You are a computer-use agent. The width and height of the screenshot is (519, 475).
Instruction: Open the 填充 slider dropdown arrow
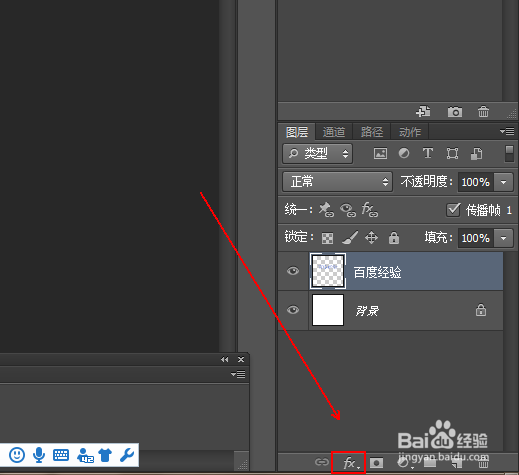click(503, 238)
